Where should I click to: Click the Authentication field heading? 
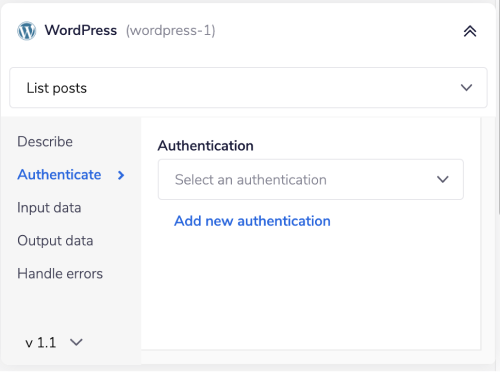pyautogui.click(x=206, y=146)
